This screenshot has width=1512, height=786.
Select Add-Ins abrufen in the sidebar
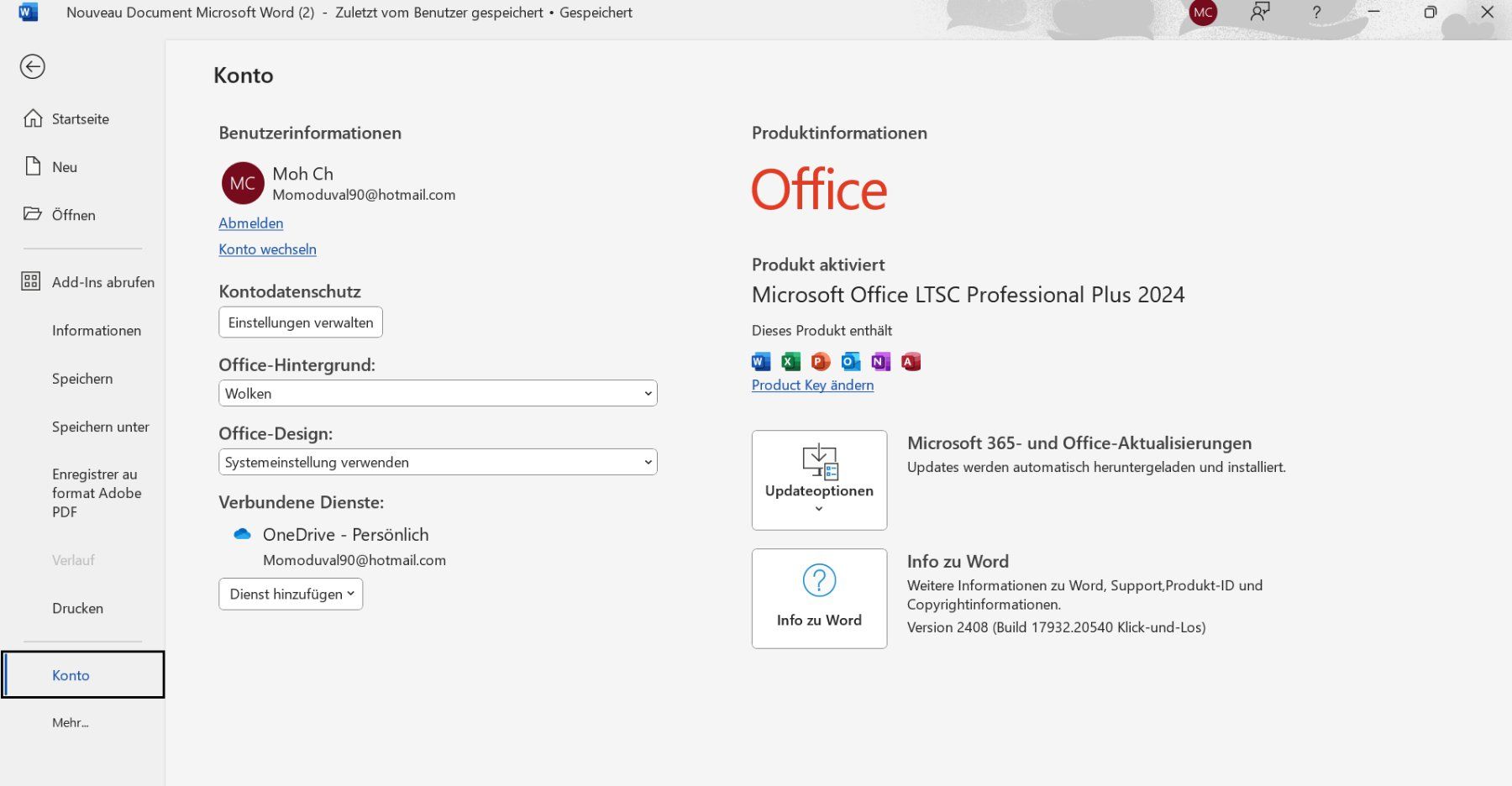(88, 282)
